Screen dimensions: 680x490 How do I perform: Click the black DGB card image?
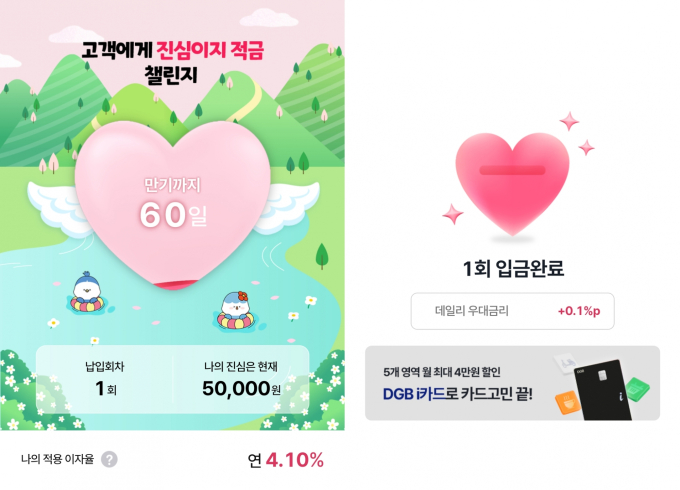[x=604, y=389]
